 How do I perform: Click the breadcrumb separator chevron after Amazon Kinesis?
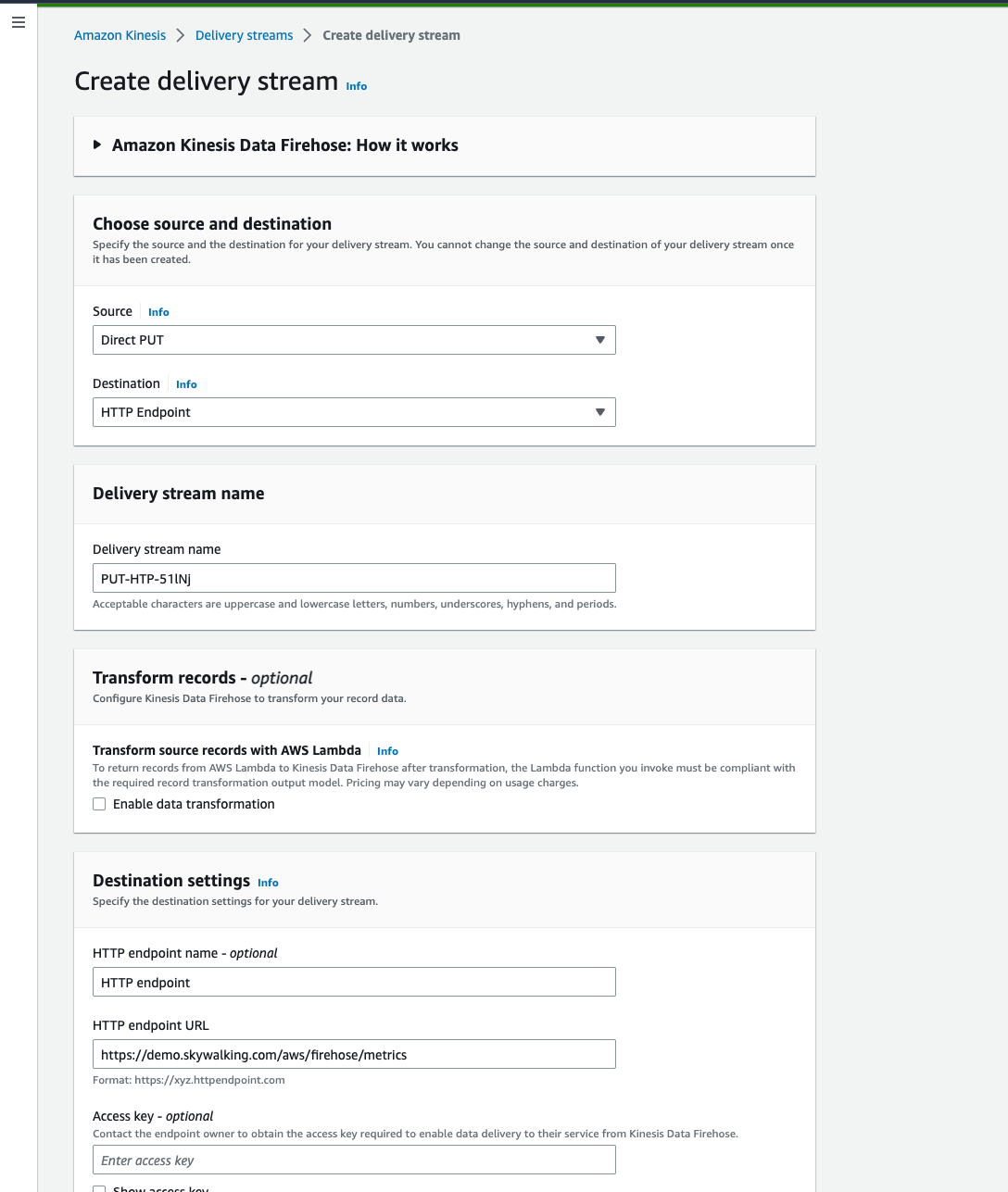(180, 34)
